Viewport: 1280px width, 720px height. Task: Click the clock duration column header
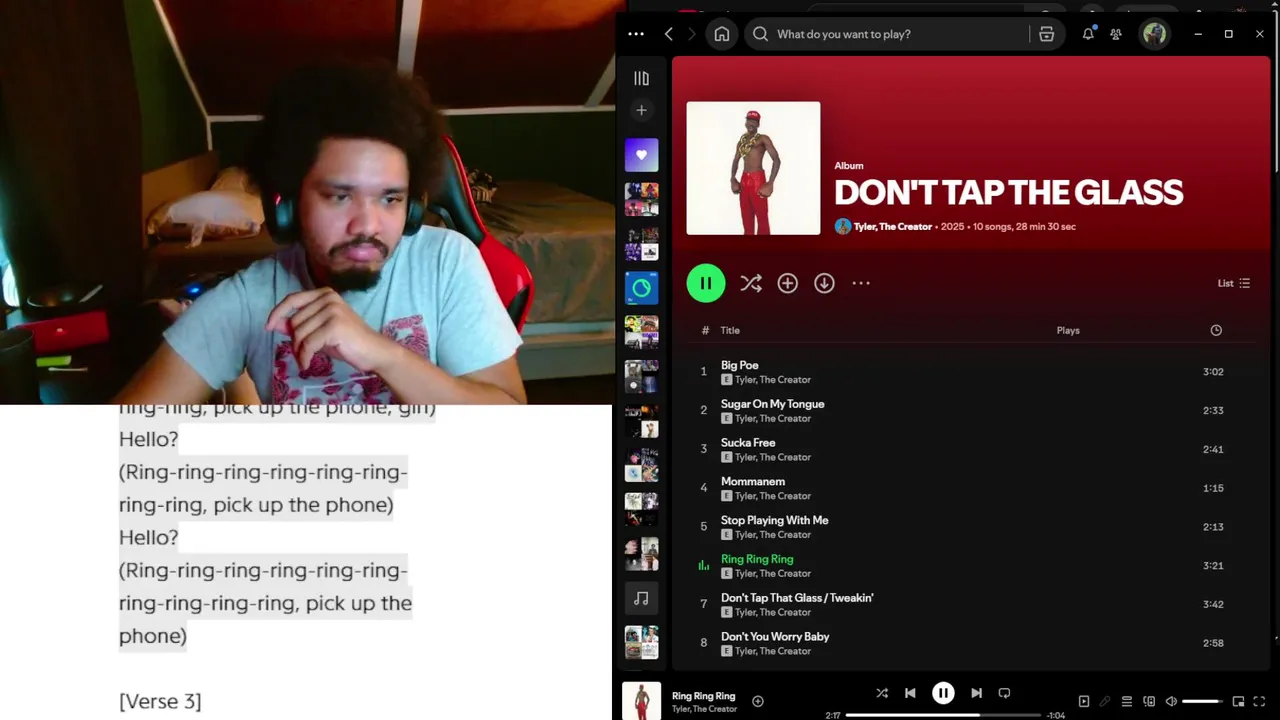tap(1216, 330)
